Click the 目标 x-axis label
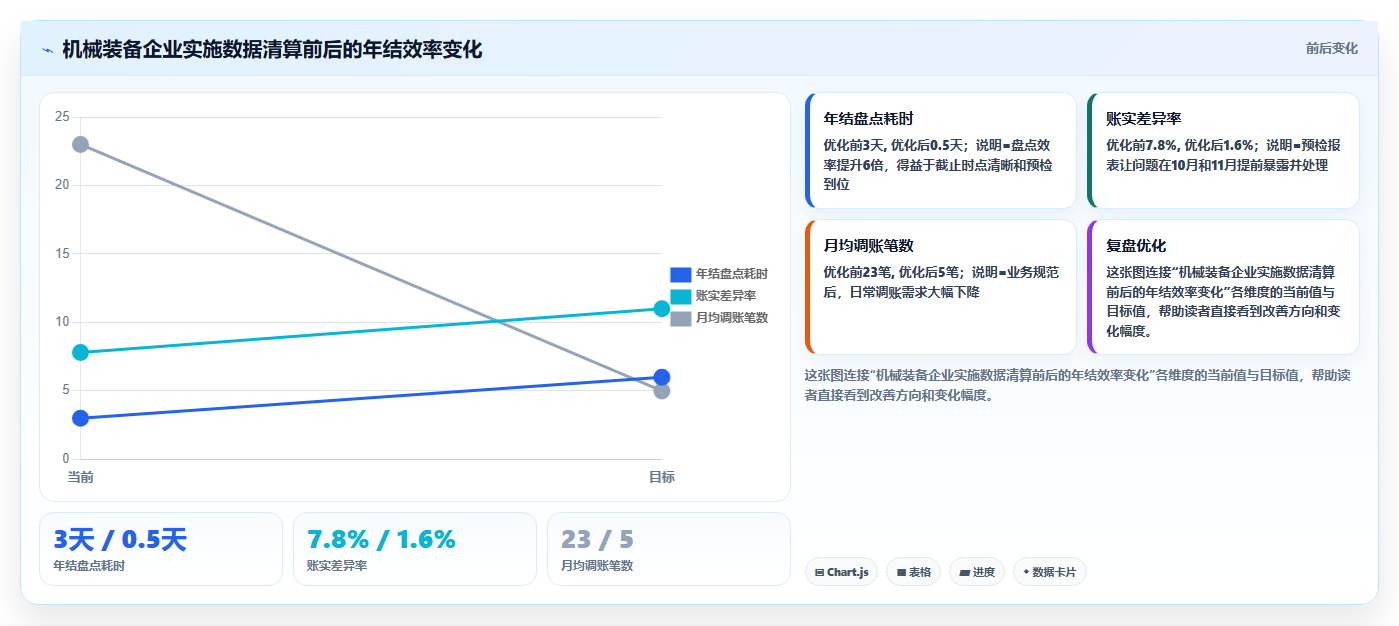Viewport: 1399px width, 626px height. [x=661, y=477]
